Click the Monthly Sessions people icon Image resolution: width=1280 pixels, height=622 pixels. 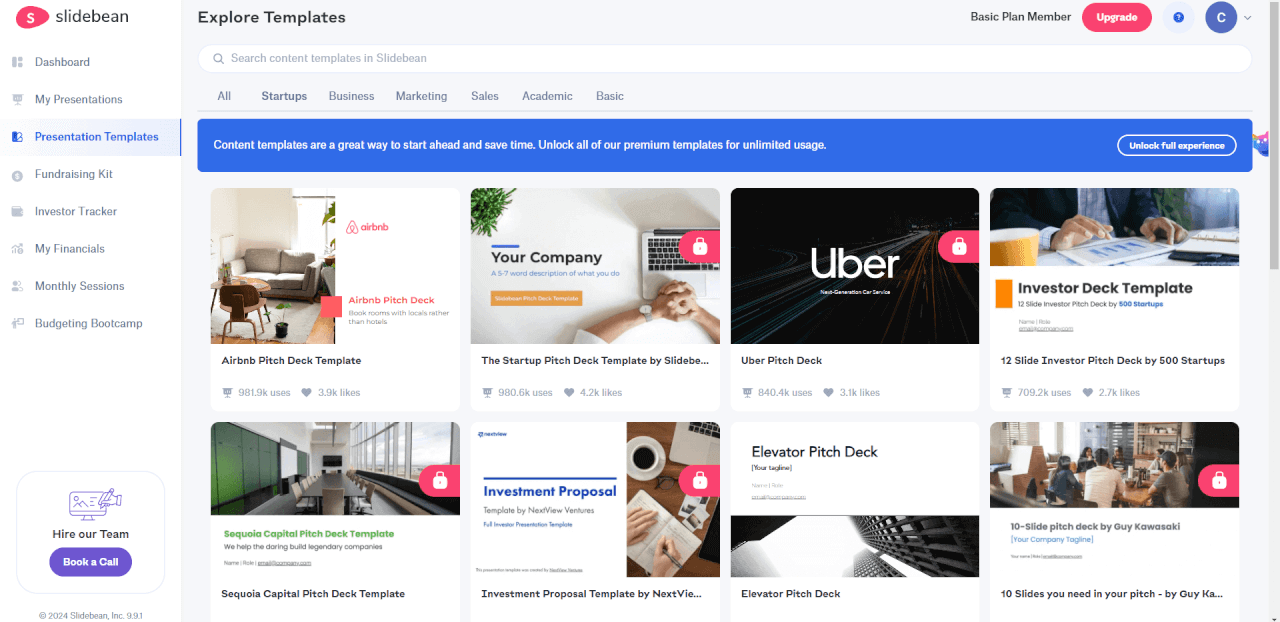tap(17, 286)
